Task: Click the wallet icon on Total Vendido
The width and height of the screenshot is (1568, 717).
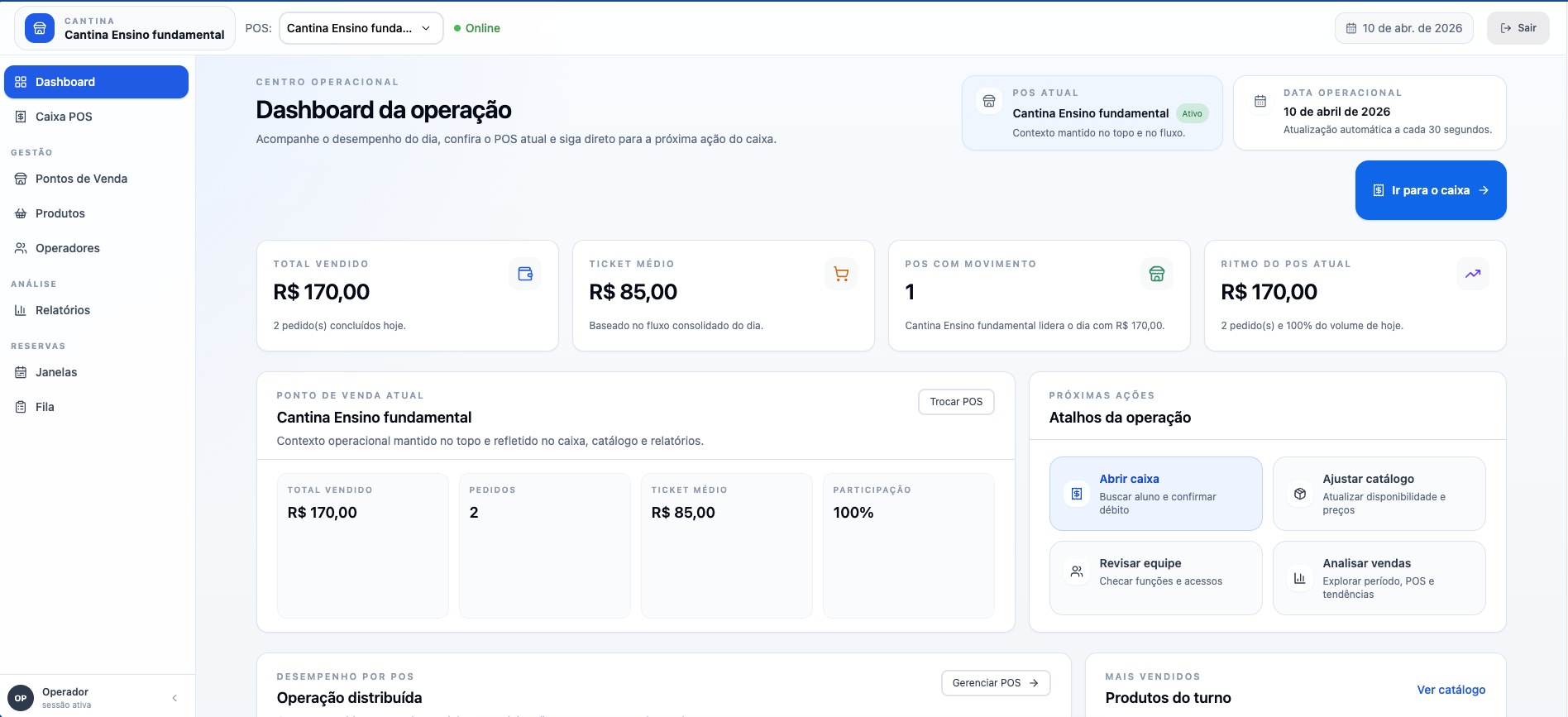Action: 525,274
